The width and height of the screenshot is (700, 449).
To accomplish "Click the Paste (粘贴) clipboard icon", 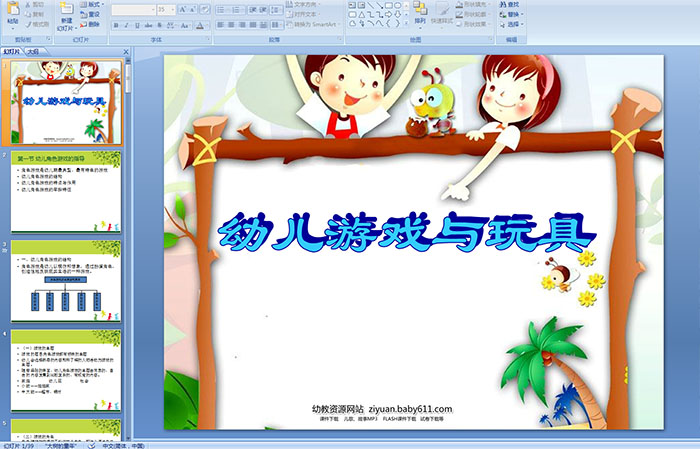I will click(x=13, y=8).
